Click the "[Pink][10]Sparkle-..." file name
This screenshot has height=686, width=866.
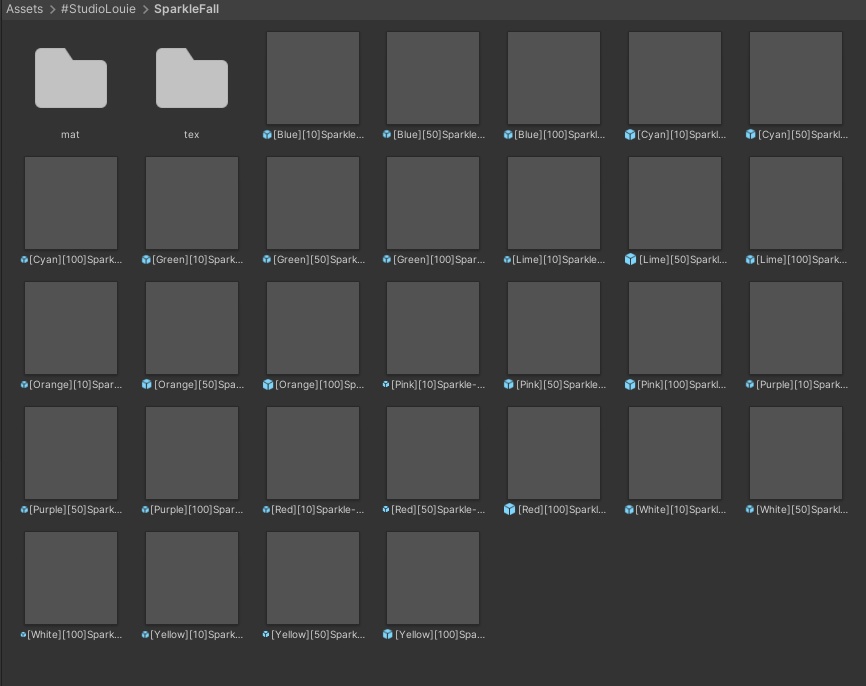438,384
